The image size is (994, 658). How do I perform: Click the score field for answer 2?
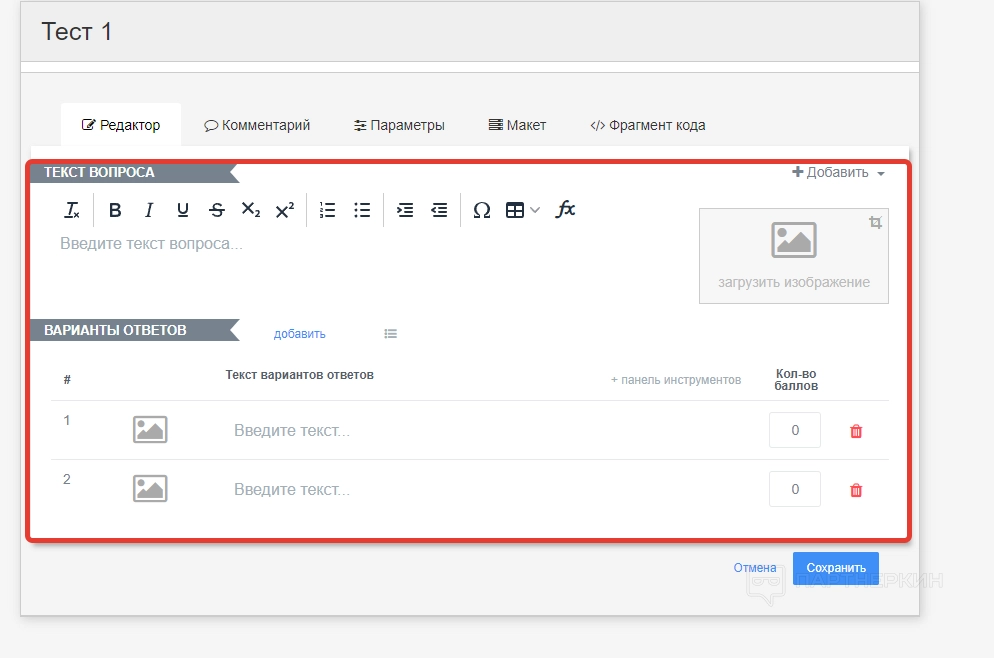pos(795,489)
